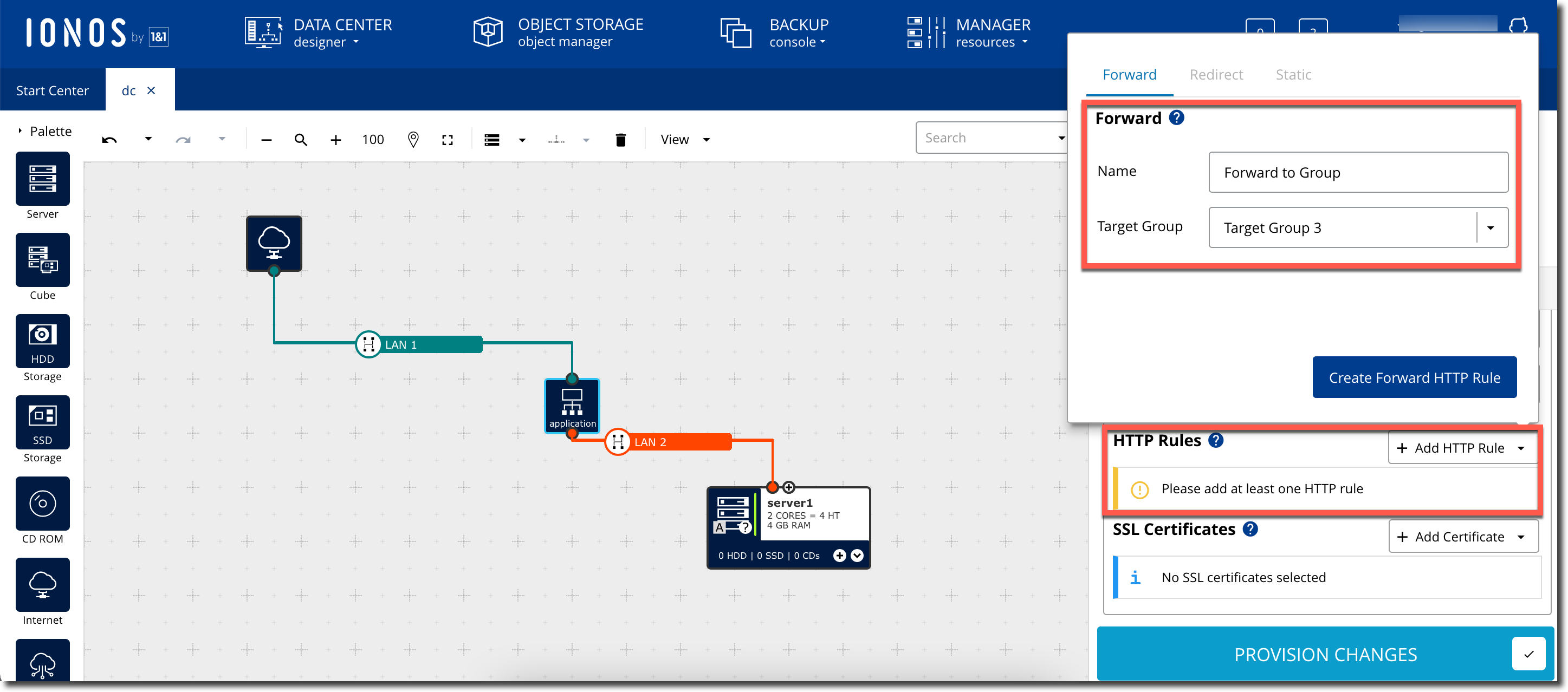Viewport: 1568px width, 692px height.
Task: Click the Backup console icon
Action: pos(736,32)
